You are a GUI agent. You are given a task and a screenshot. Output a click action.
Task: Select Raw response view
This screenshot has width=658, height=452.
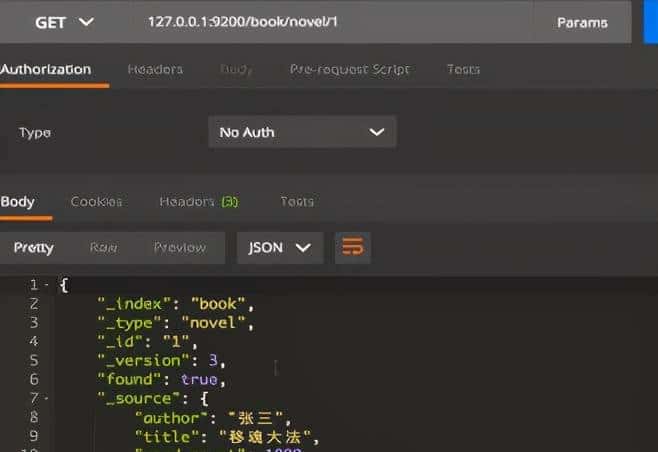point(103,248)
